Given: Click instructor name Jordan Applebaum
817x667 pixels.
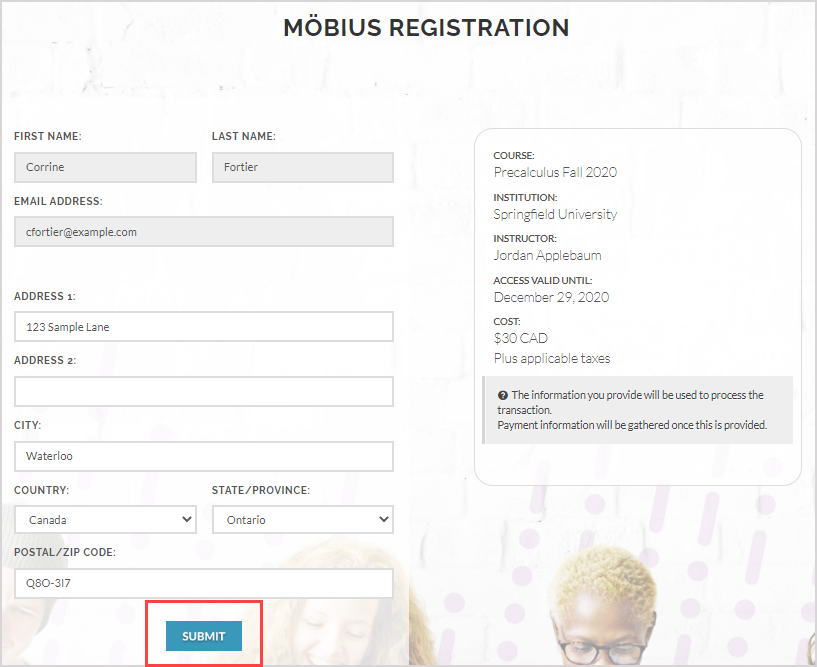Looking at the screenshot, I should pos(547,255).
